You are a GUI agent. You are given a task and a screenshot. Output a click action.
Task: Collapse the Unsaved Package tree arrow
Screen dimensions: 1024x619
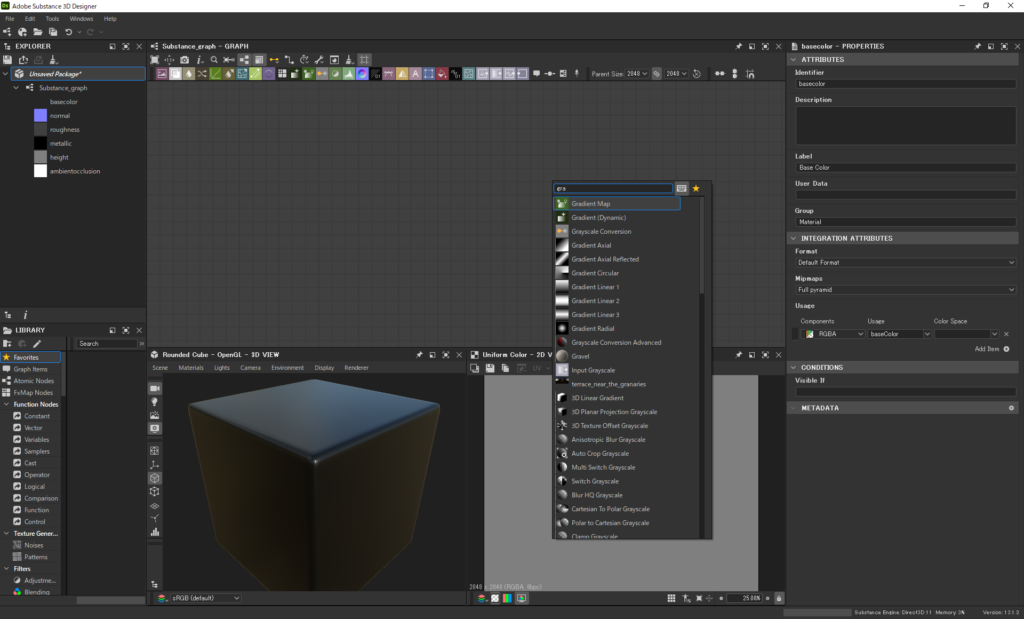[x=6, y=74]
